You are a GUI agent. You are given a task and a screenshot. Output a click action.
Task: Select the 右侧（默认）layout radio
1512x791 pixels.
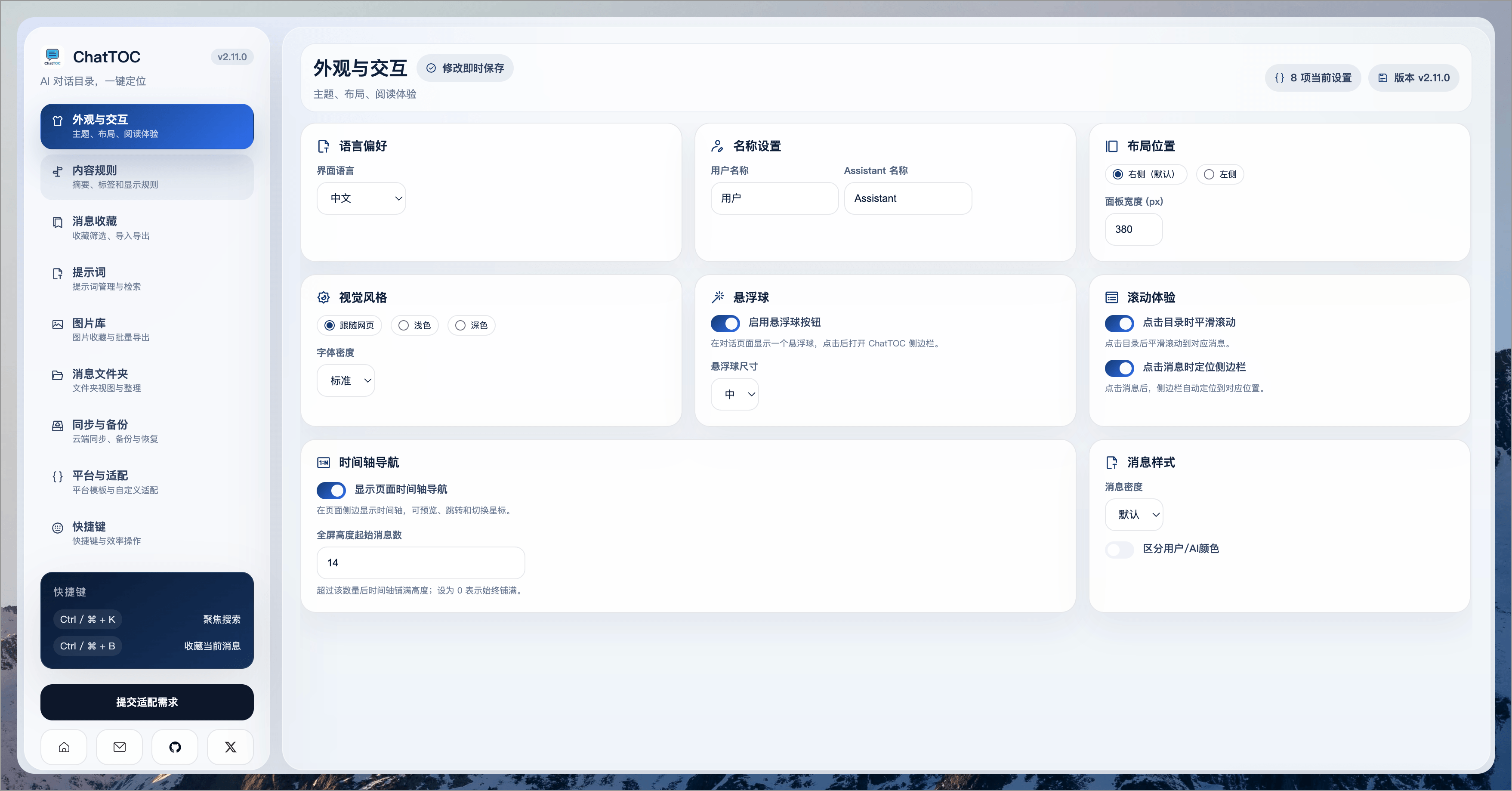pos(1118,174)
